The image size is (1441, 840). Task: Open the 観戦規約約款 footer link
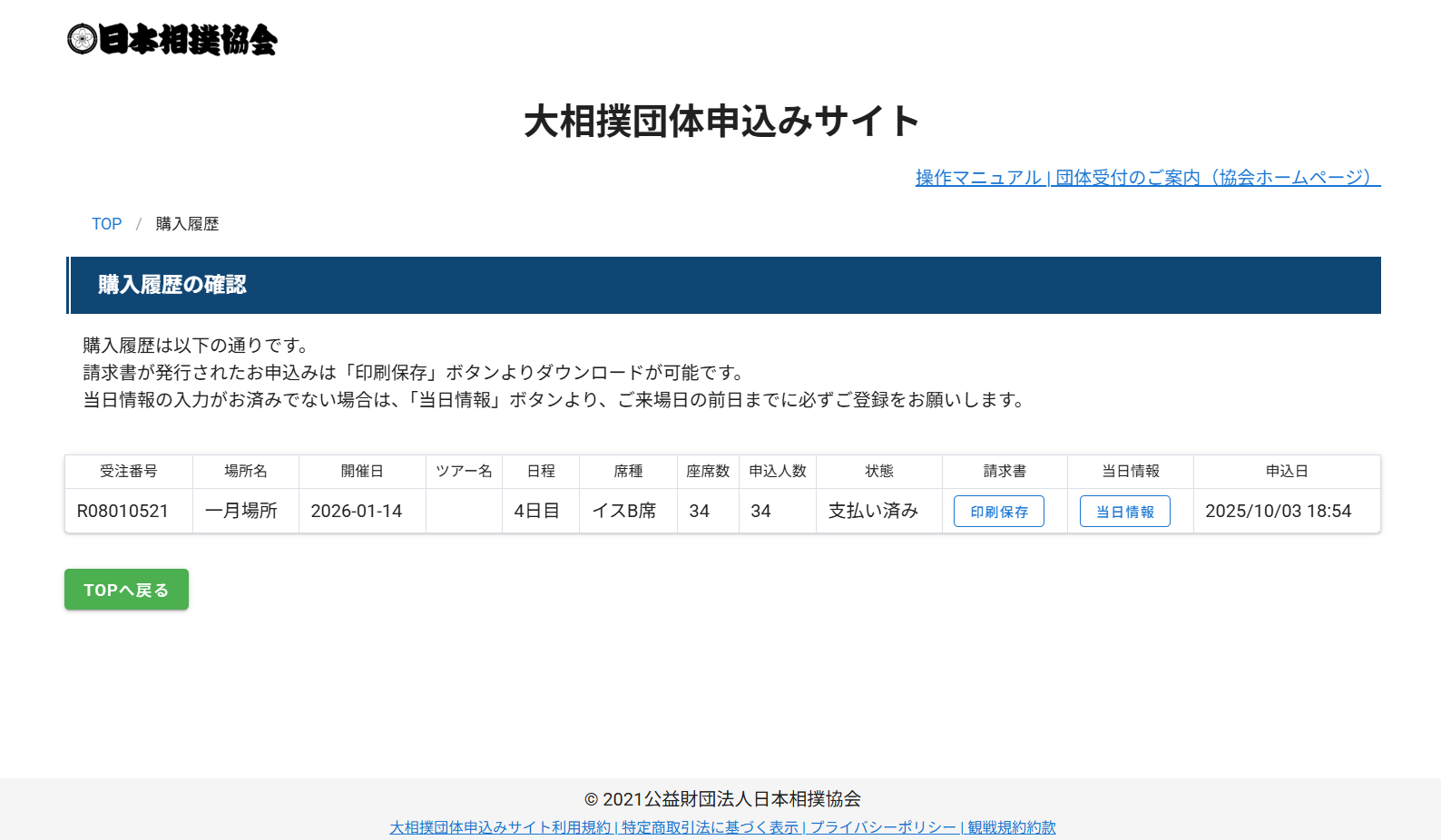point(1011,827)
